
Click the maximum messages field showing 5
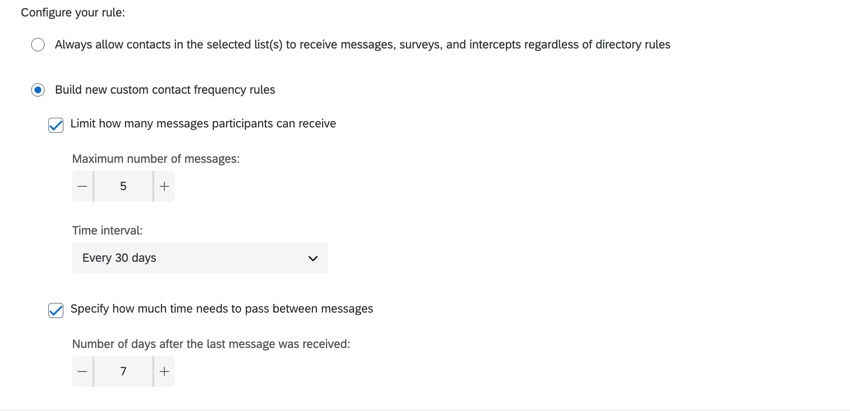[123, 187]
